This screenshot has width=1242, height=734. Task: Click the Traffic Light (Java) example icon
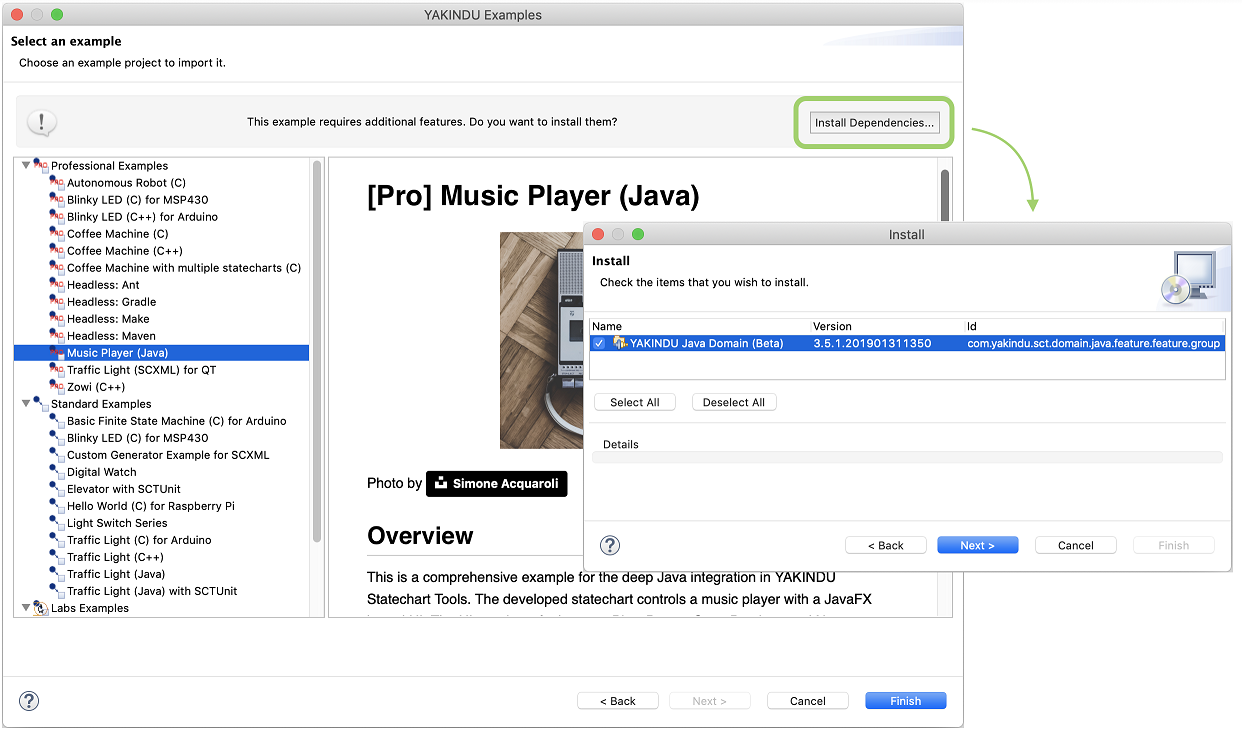(57, 574)
